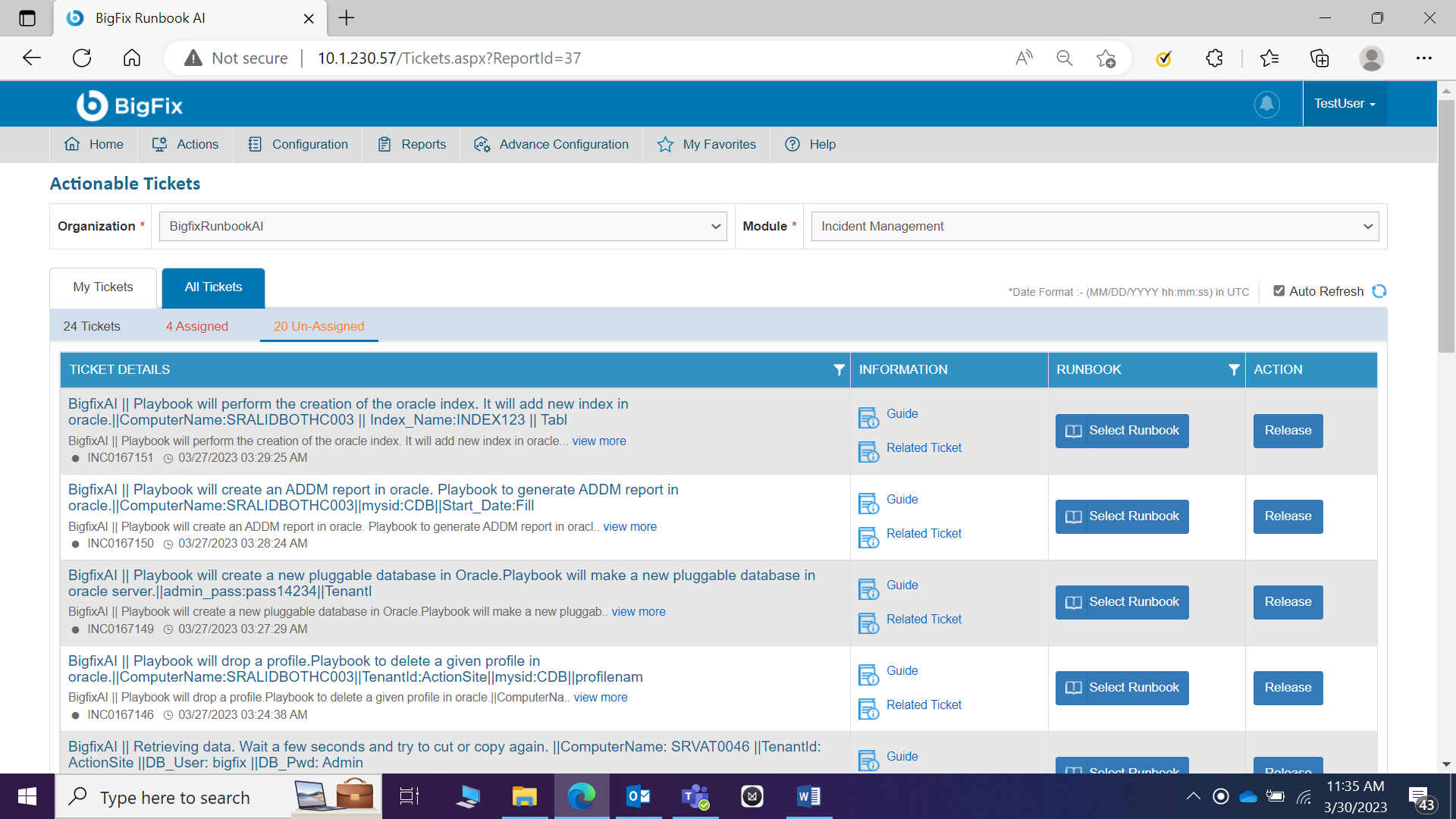
Task: Click the Auto Refresh spinner icon
Action: [1379, 291]
